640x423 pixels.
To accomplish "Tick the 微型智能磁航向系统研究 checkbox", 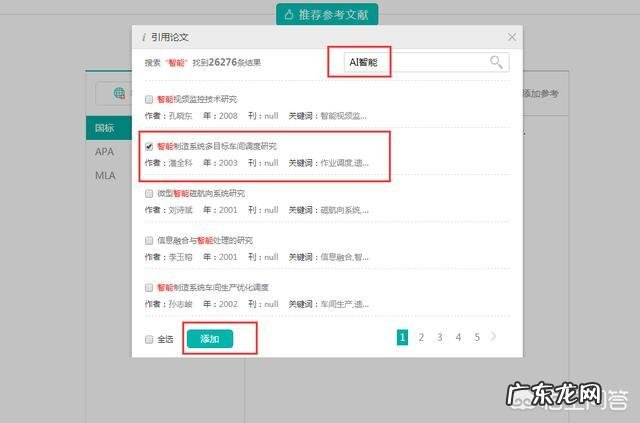I will tap(149, 193).
